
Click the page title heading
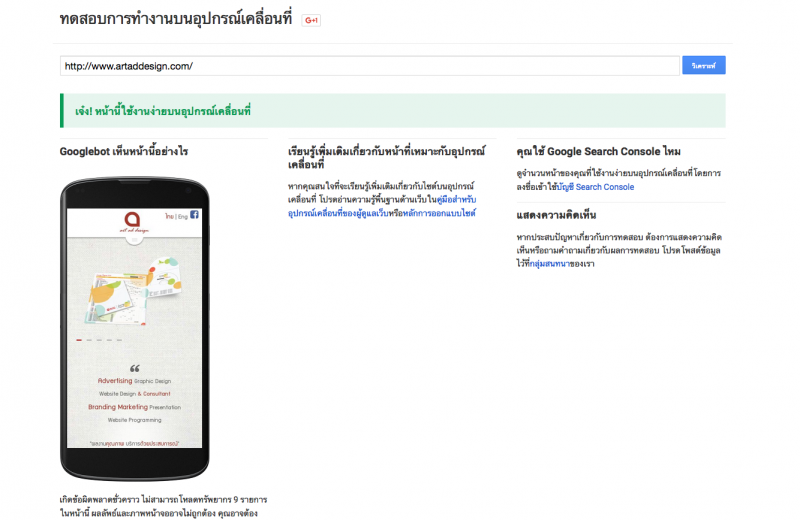176,19
